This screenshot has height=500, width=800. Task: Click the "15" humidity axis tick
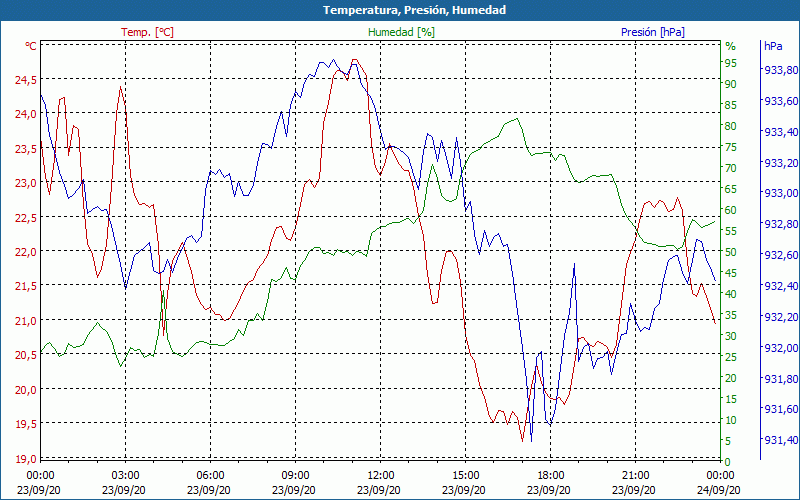(731, 399)
